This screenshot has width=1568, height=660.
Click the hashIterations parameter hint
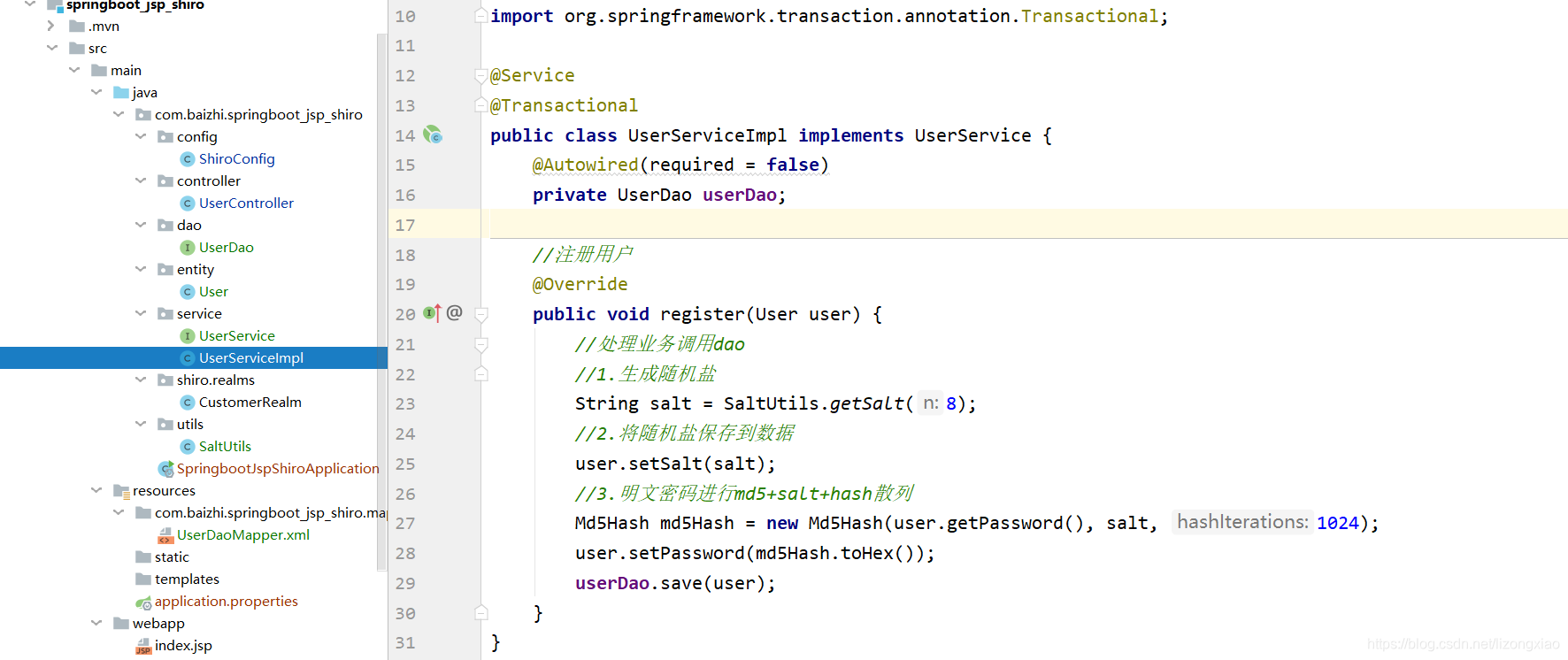(x=1242, y=522)
